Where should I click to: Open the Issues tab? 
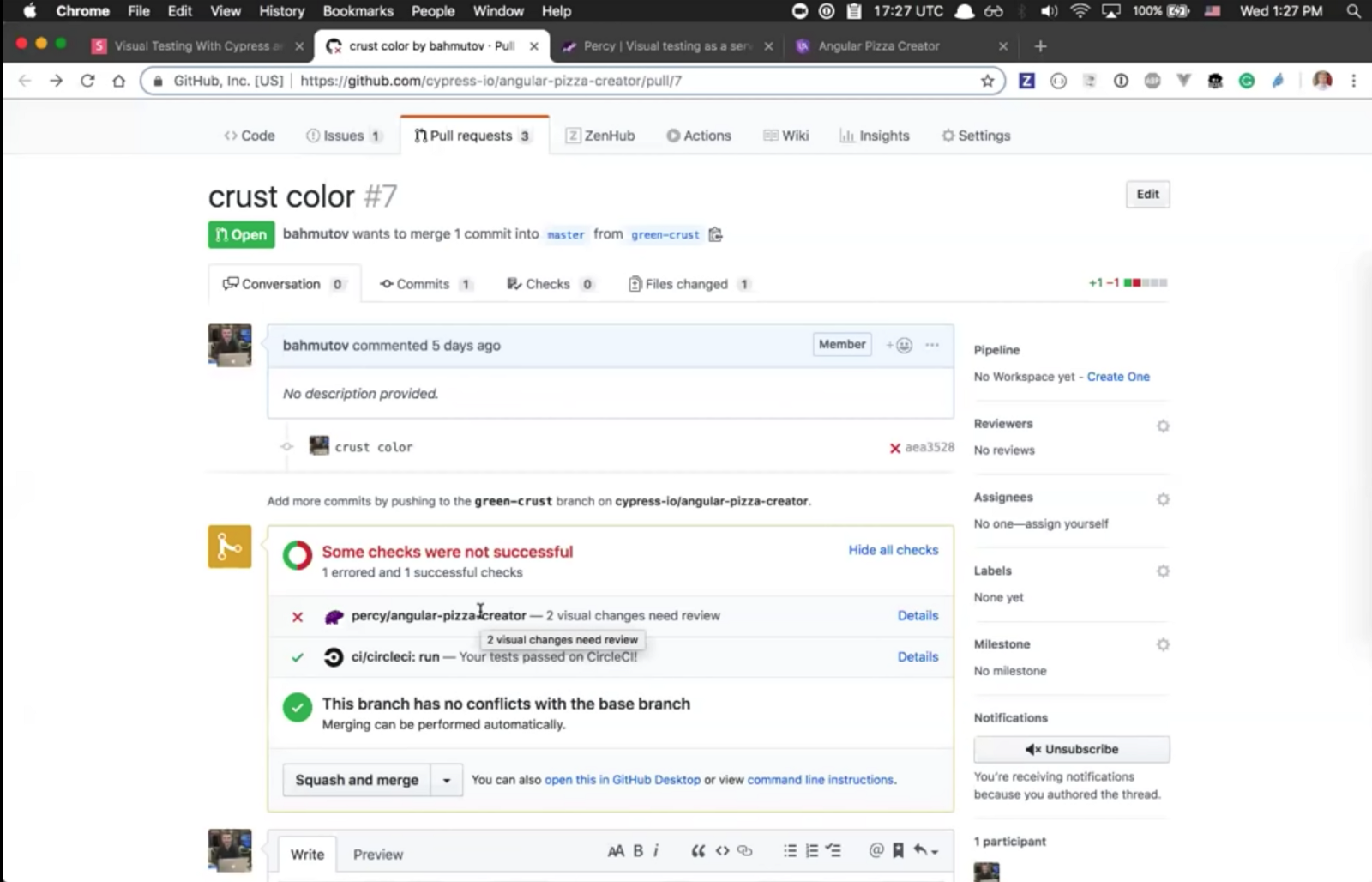(x=343, y=136)
